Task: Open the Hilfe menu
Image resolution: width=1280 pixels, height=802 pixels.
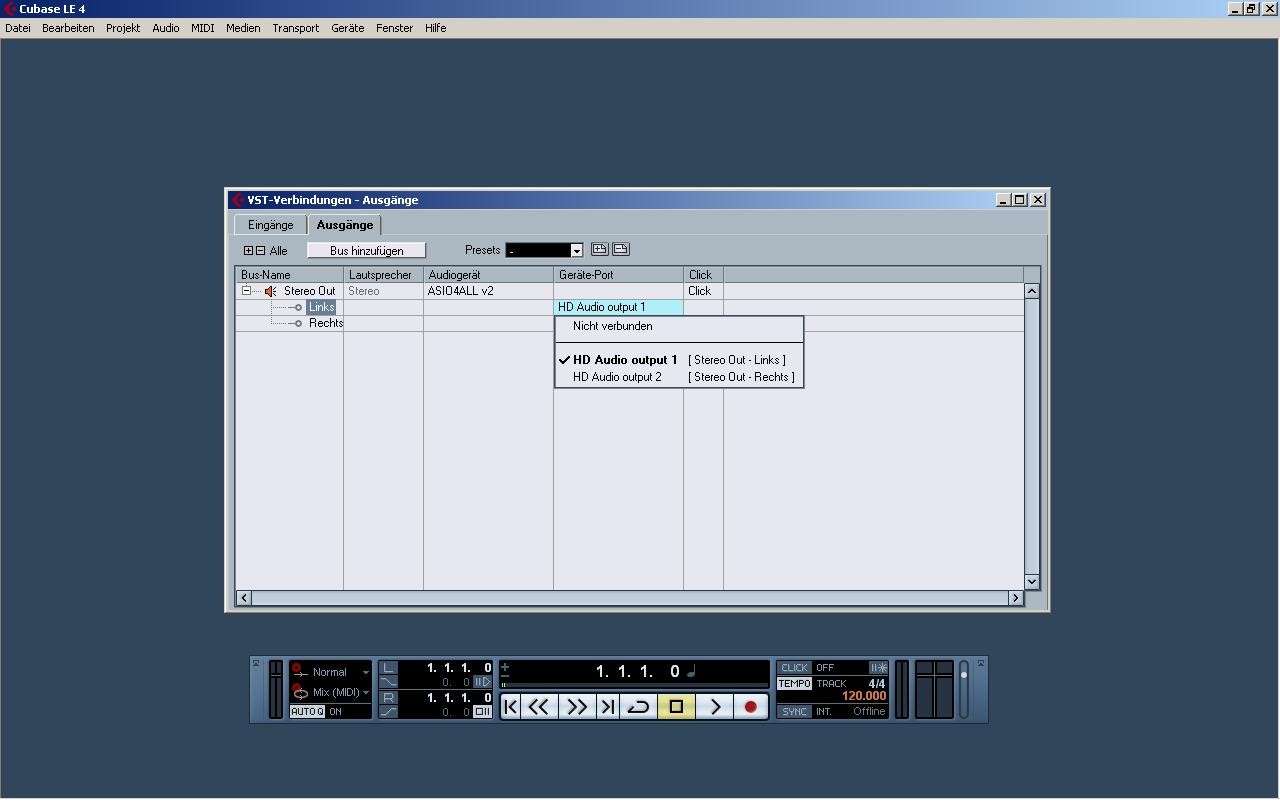Action: coord(435,28)
